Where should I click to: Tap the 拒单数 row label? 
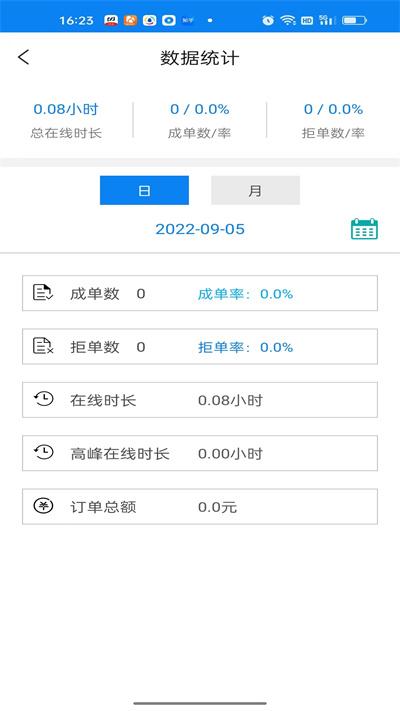[x=95, y=347]
